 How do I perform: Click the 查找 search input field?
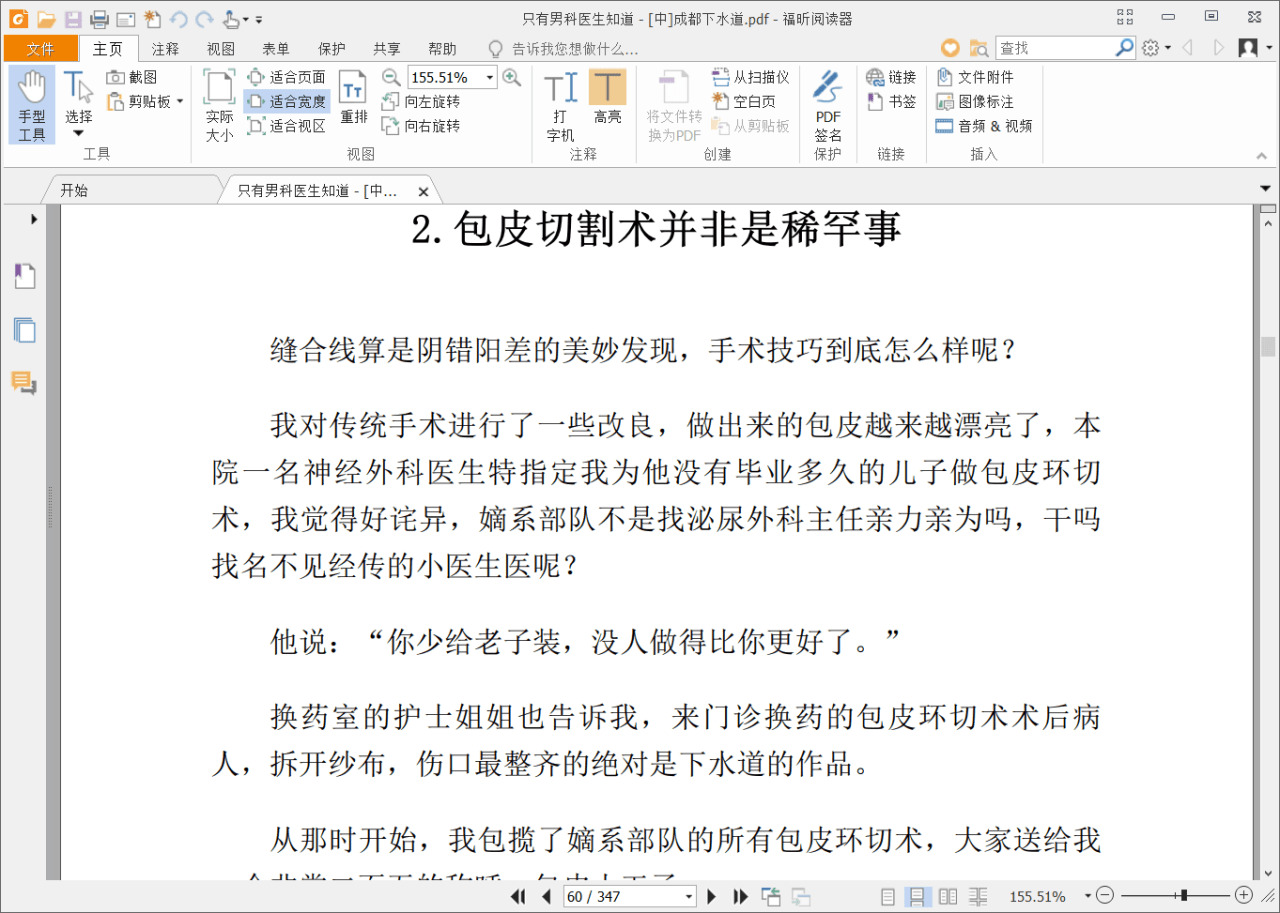[1055, 48]
